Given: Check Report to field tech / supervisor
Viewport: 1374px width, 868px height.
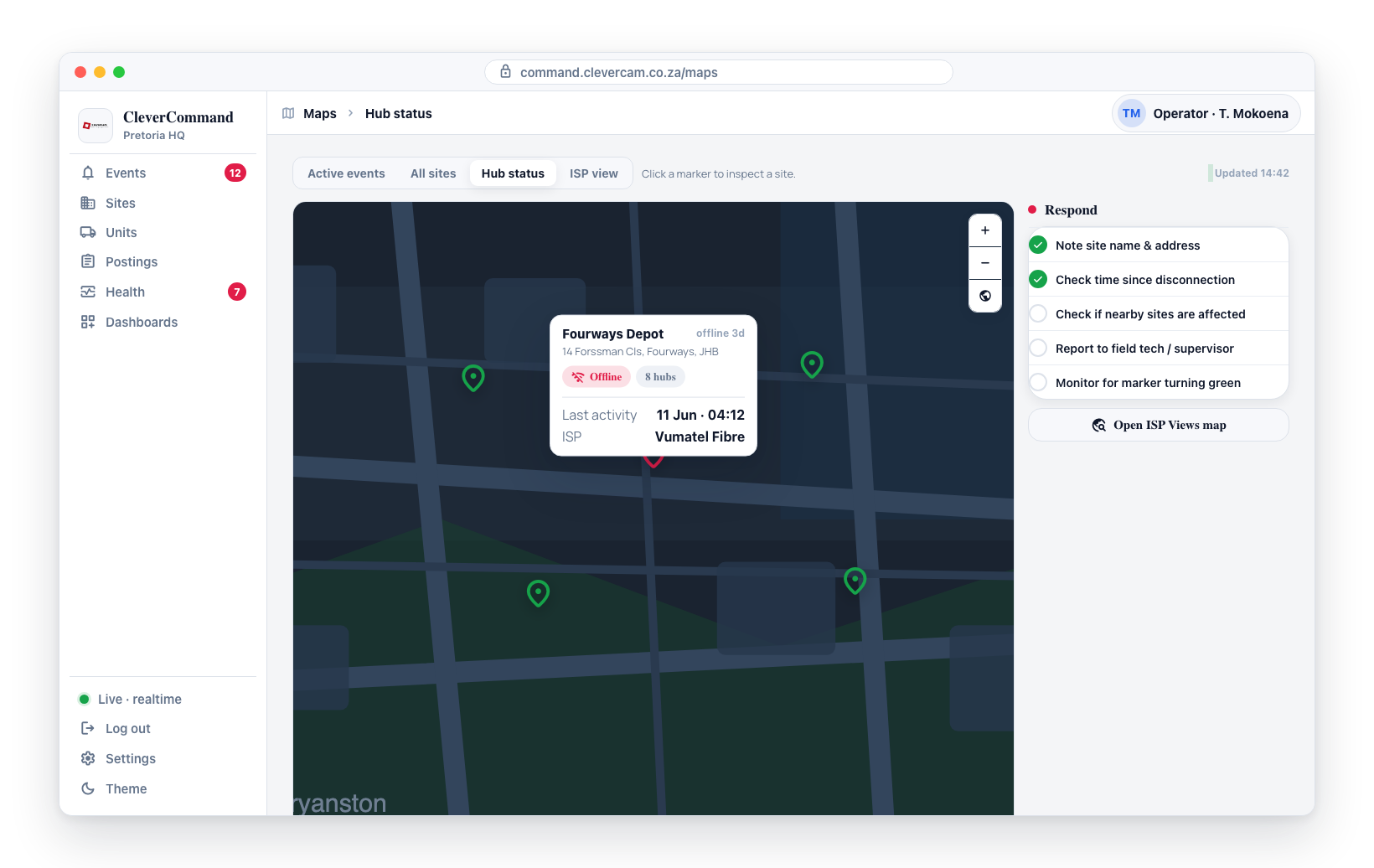Looking at the screenshot, I should click(x=1038, y=348).
